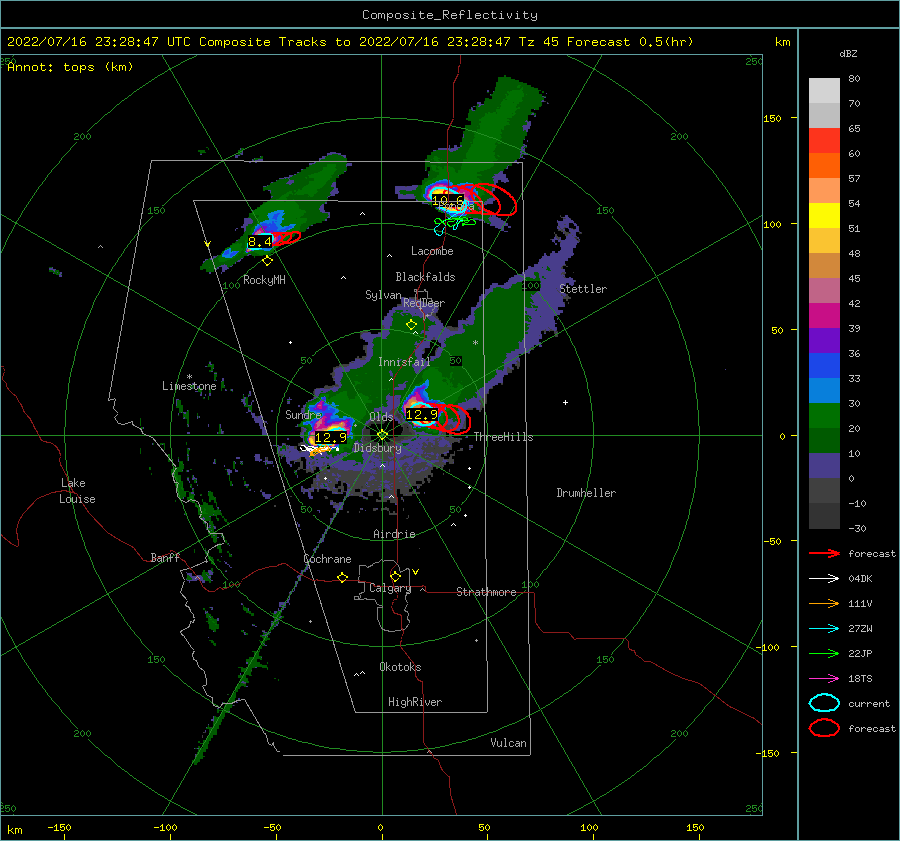This screenshot has width=900, height=841.
Task: Click the ThreeHills label
Action: click(503, 437)
